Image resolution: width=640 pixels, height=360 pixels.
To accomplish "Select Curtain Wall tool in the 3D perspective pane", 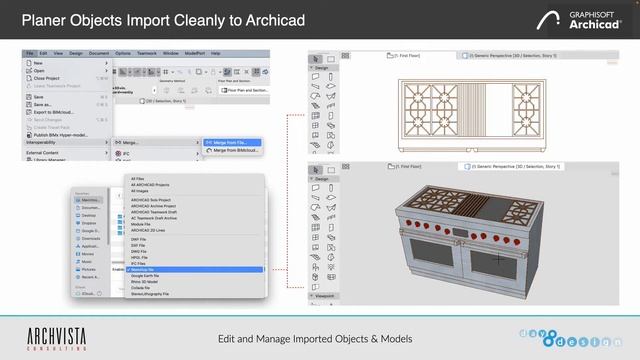I will pyautogui.click(x=315, y=227).
